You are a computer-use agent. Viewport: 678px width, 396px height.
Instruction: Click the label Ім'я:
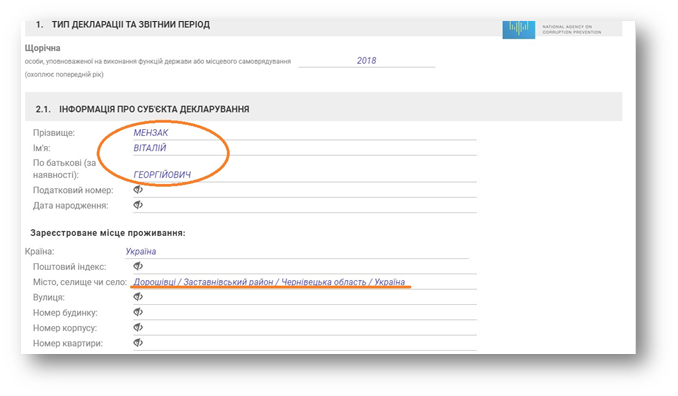click(x=42, y=148)
